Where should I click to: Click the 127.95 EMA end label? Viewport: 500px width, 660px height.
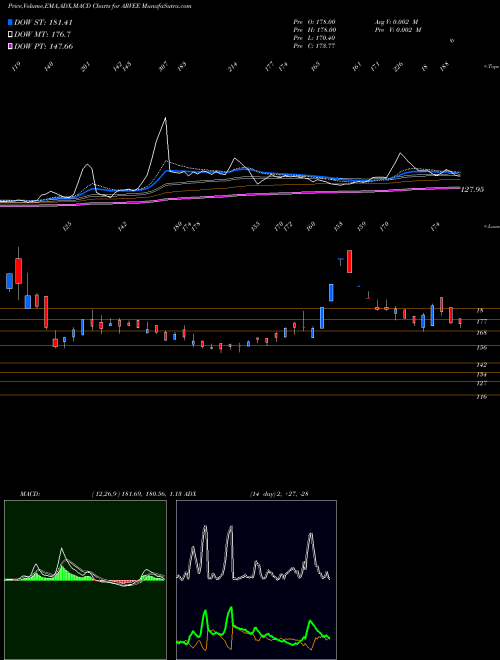click(473, 190)
